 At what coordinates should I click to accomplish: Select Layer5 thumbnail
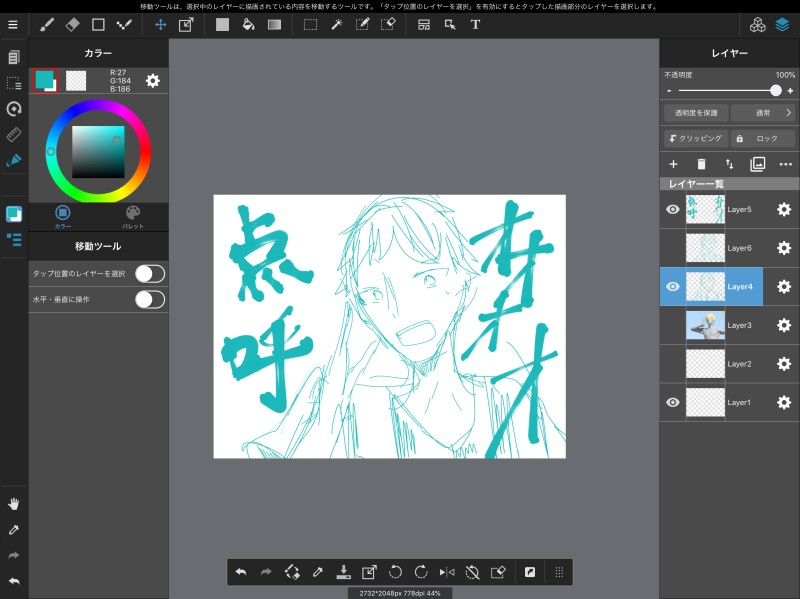705,209
